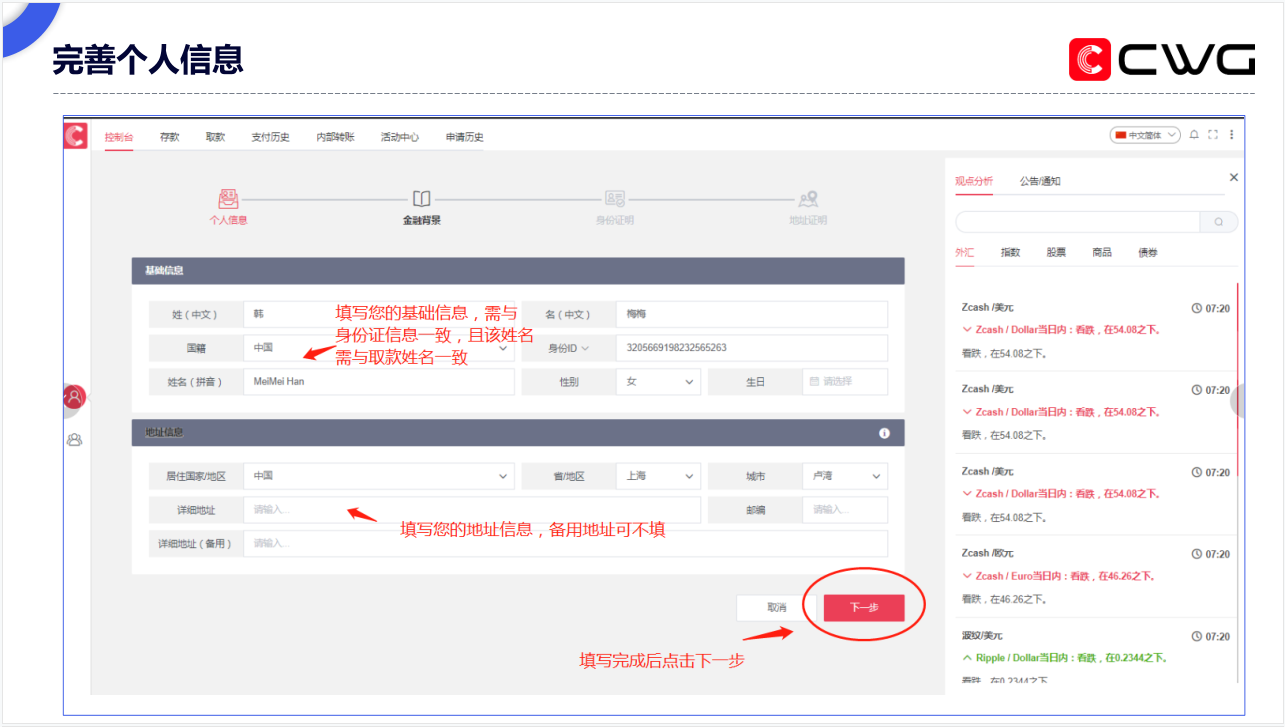Click the clock icon on first Zcash/美元 item
The image size is (1285, 727).
coord(1197,308)
